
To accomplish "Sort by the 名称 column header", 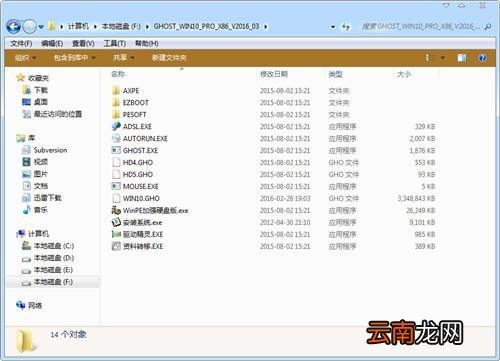I will (118, 74).
